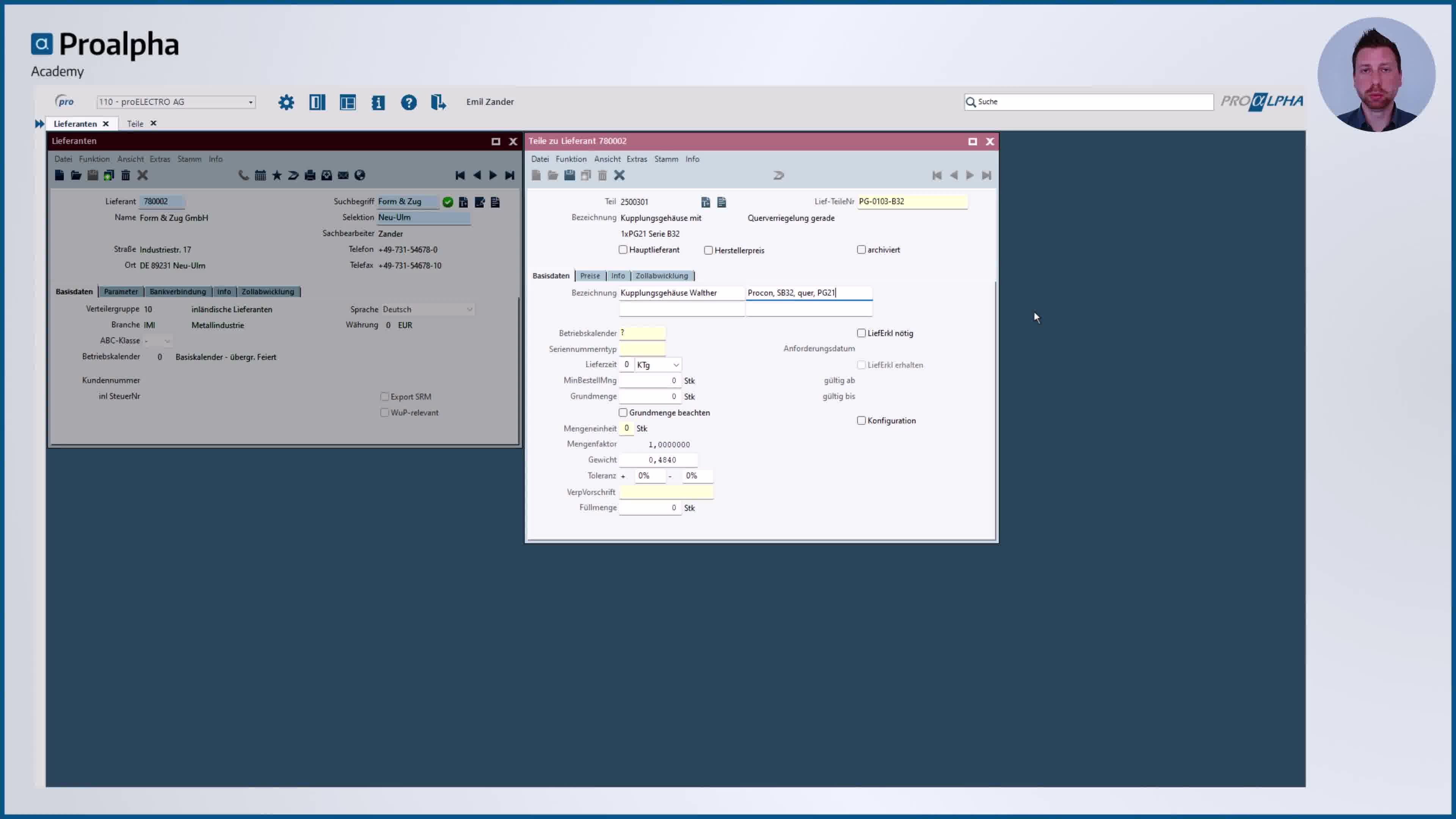Click the globe web icon in Lieferanten
The image size is (1456, 819).
point(359,175)
